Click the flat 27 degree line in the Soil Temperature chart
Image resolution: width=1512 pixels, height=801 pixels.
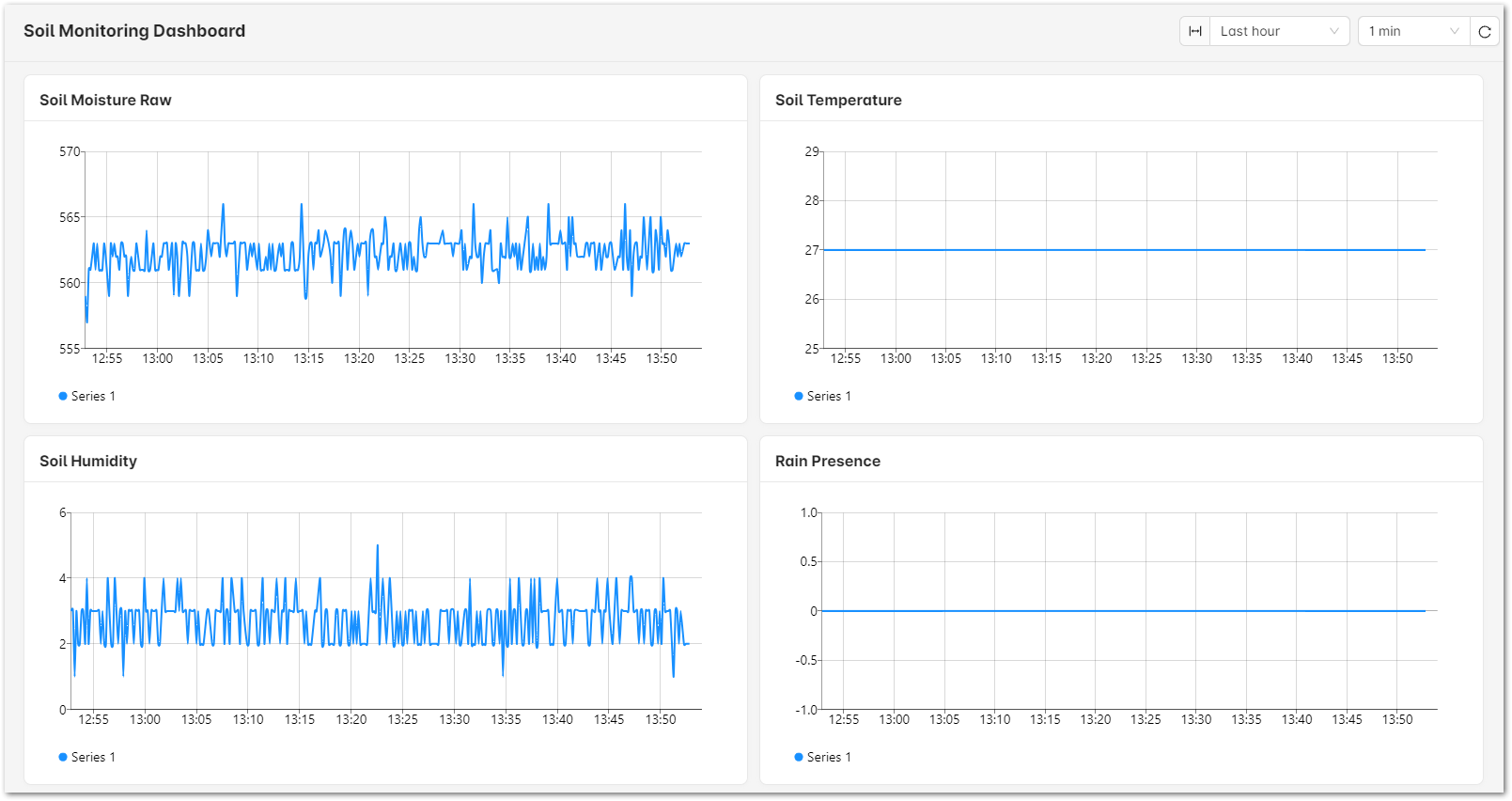coord(1124,250)
